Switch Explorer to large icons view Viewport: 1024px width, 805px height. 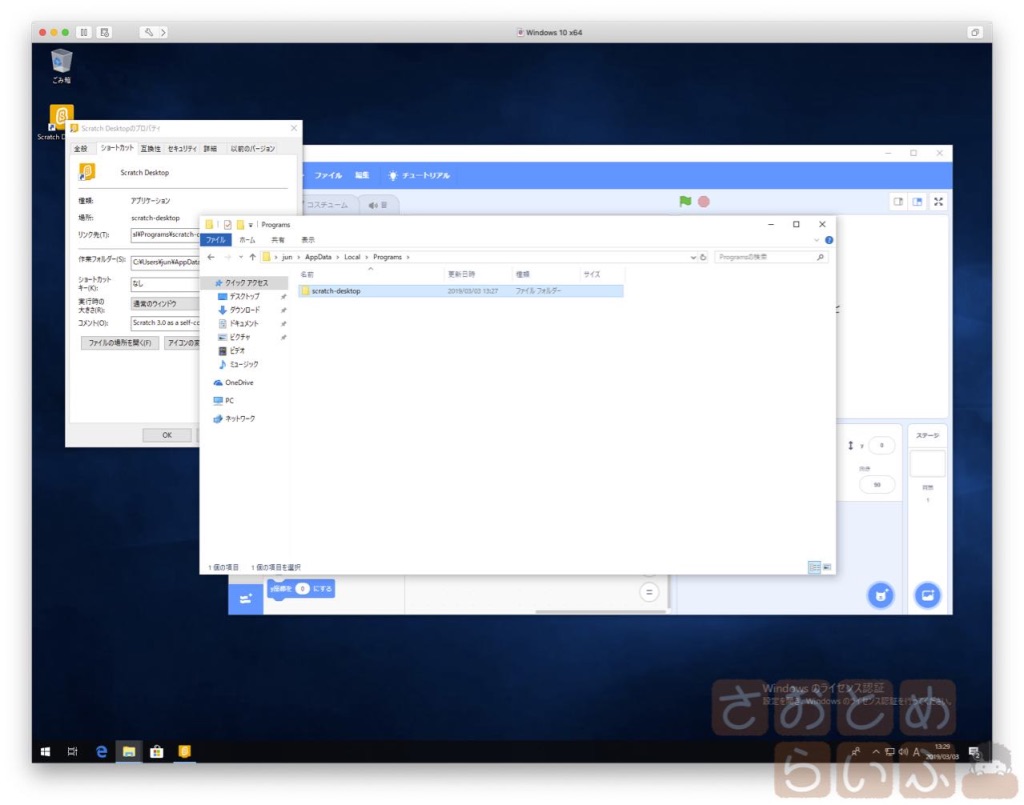click(x=827, y=567)
